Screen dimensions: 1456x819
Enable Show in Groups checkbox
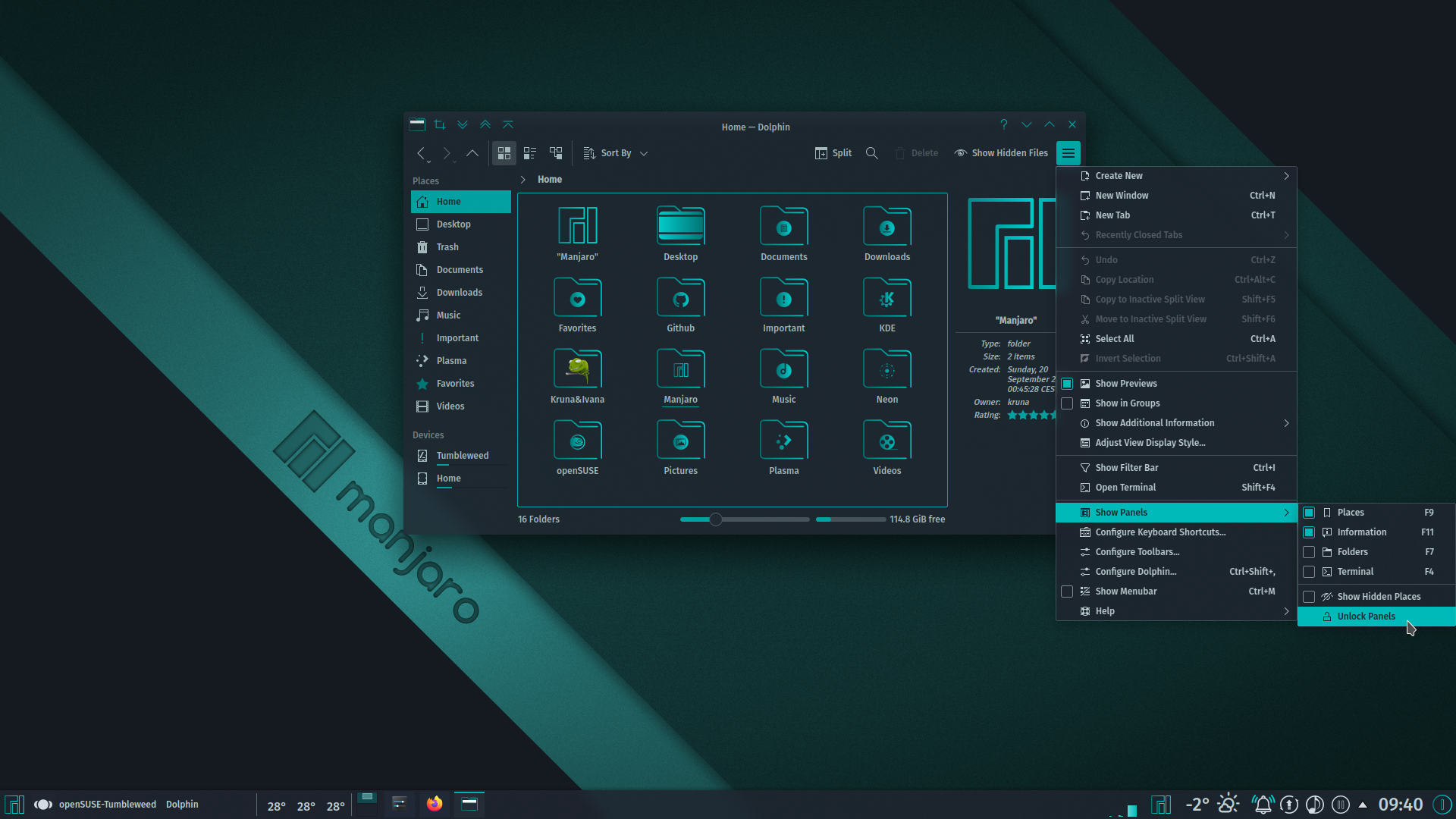click(x=1067, y=403)
